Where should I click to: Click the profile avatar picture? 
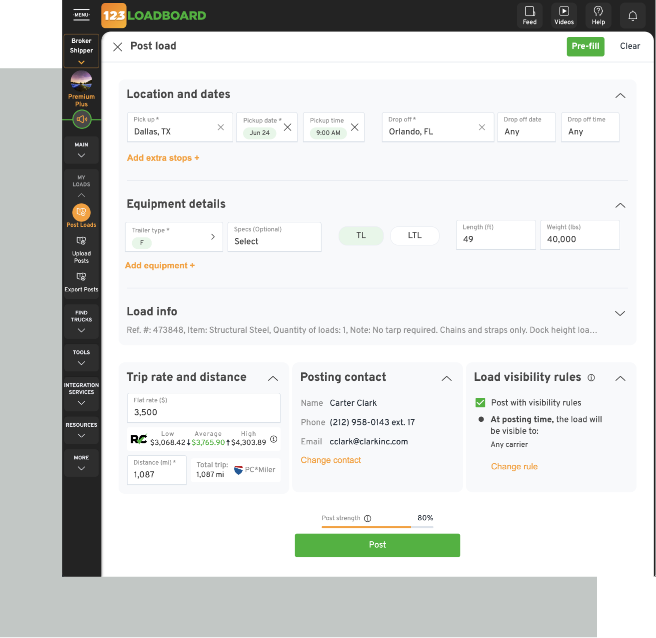click(x=81, y=81)
